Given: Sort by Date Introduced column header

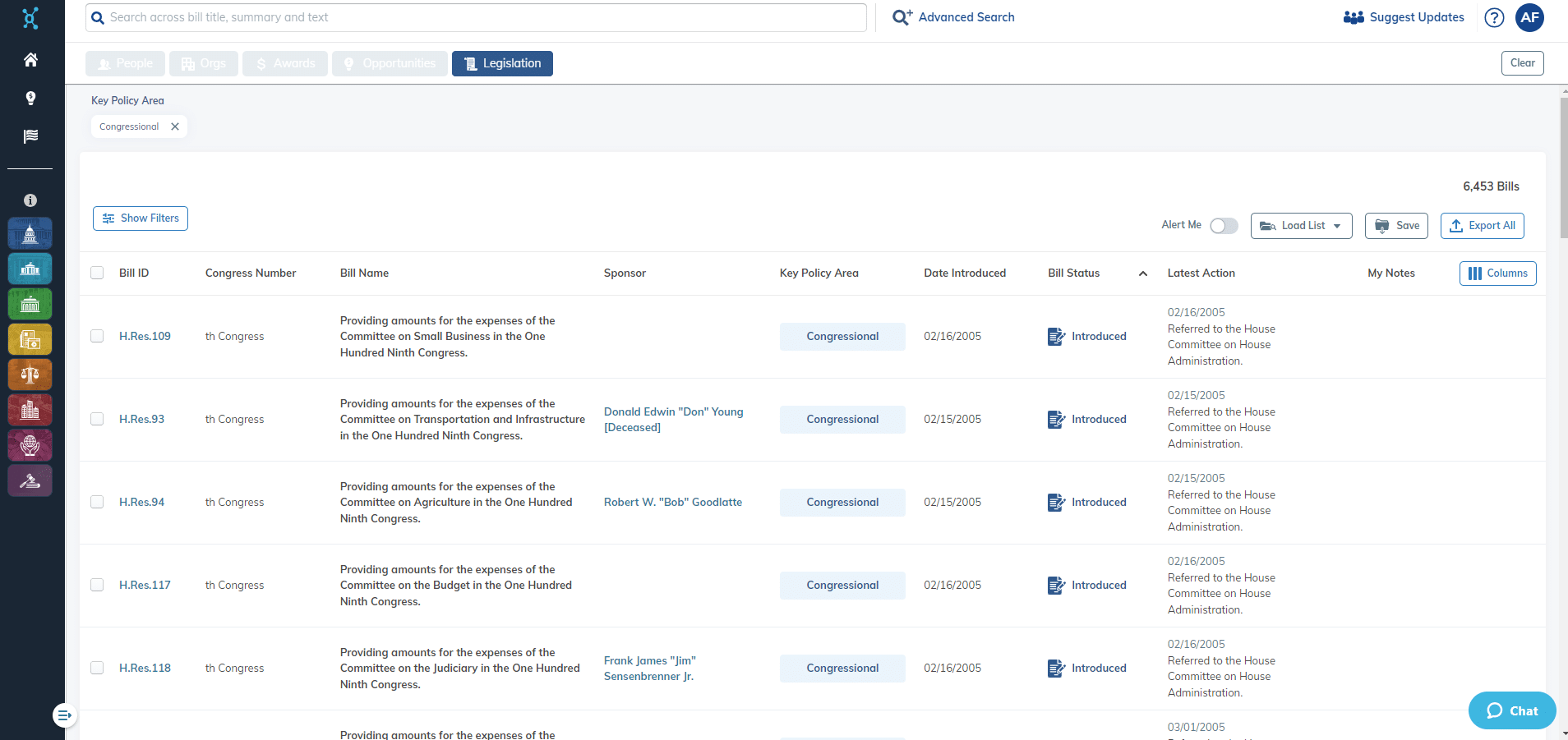Looking at the screenshot, I should 965,273.
